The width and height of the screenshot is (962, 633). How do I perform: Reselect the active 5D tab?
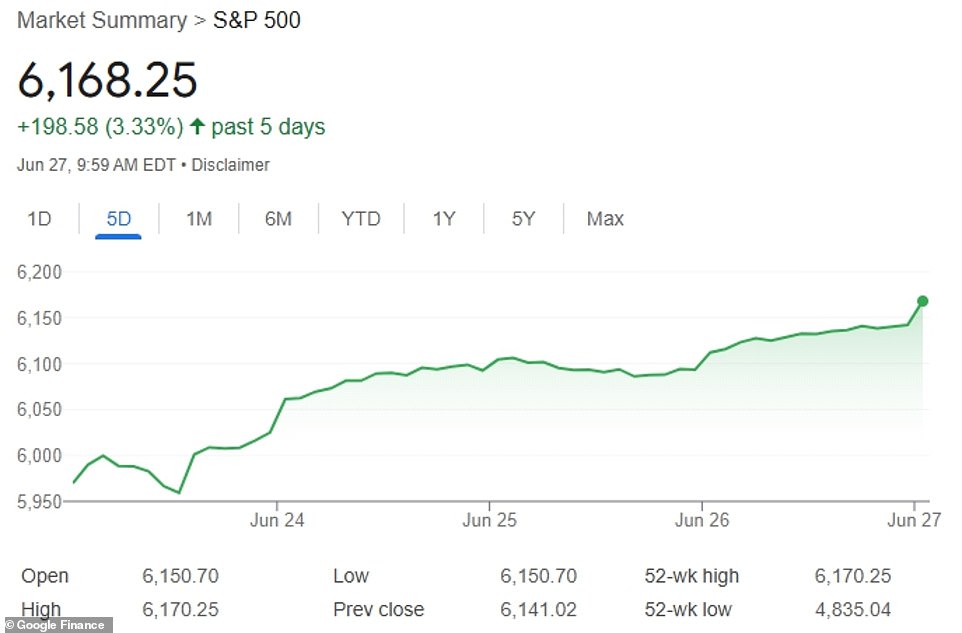click(x=117, y=218)
